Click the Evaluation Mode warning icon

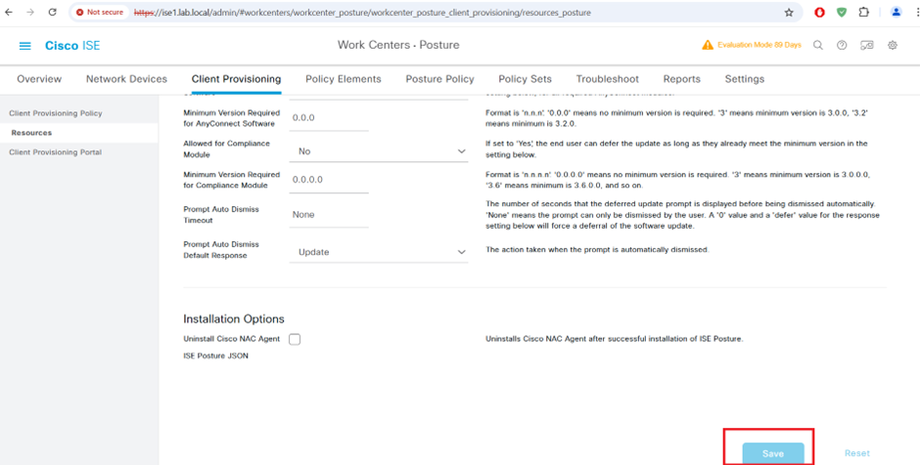708,46
